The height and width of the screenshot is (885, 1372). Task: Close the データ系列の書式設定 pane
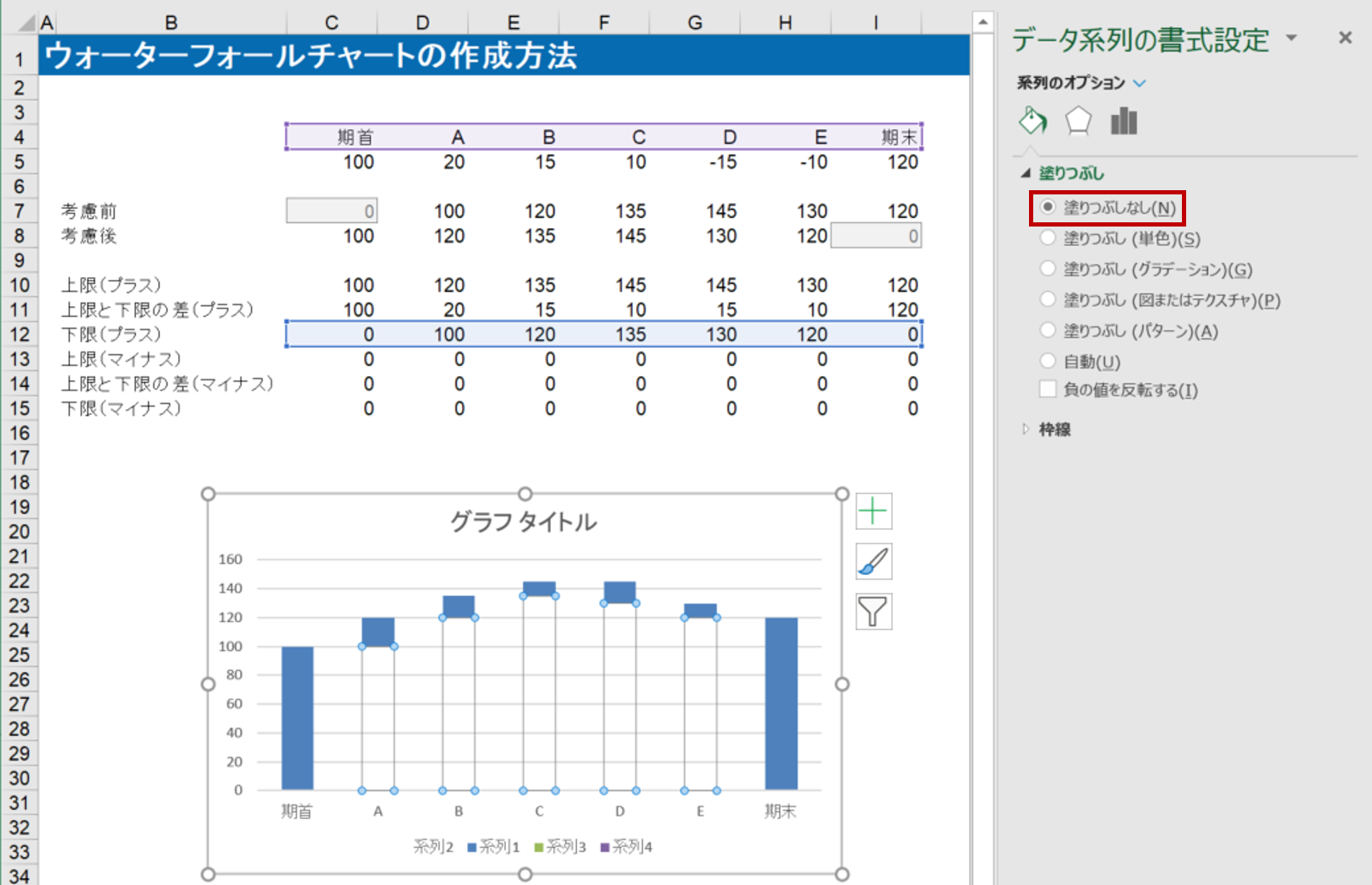tap(1345, 37)
